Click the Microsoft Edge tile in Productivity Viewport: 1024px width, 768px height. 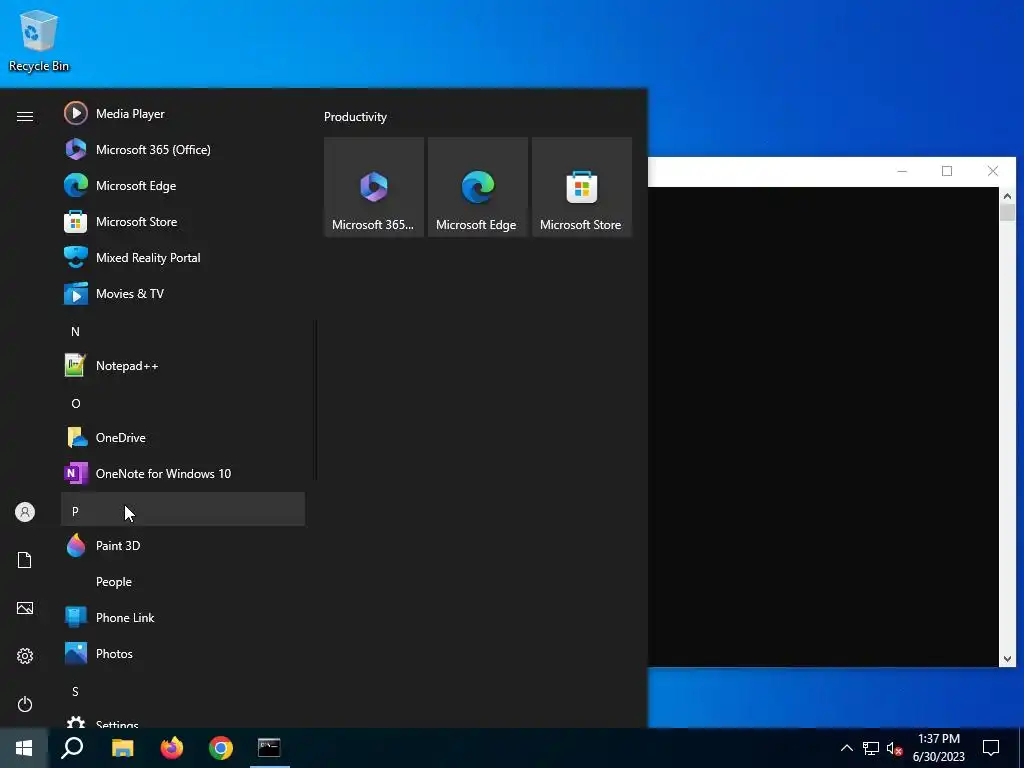pyautogui.click(x=477, y=187)
